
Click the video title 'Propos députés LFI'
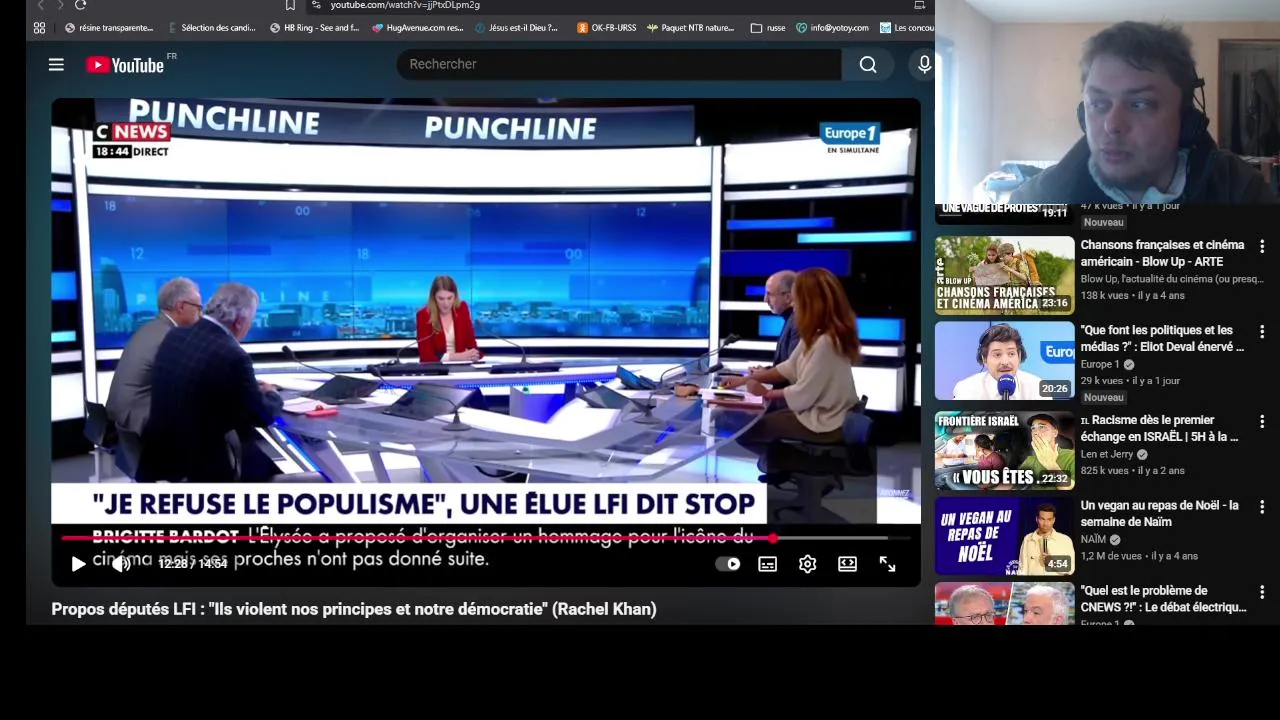coord(354,609)
